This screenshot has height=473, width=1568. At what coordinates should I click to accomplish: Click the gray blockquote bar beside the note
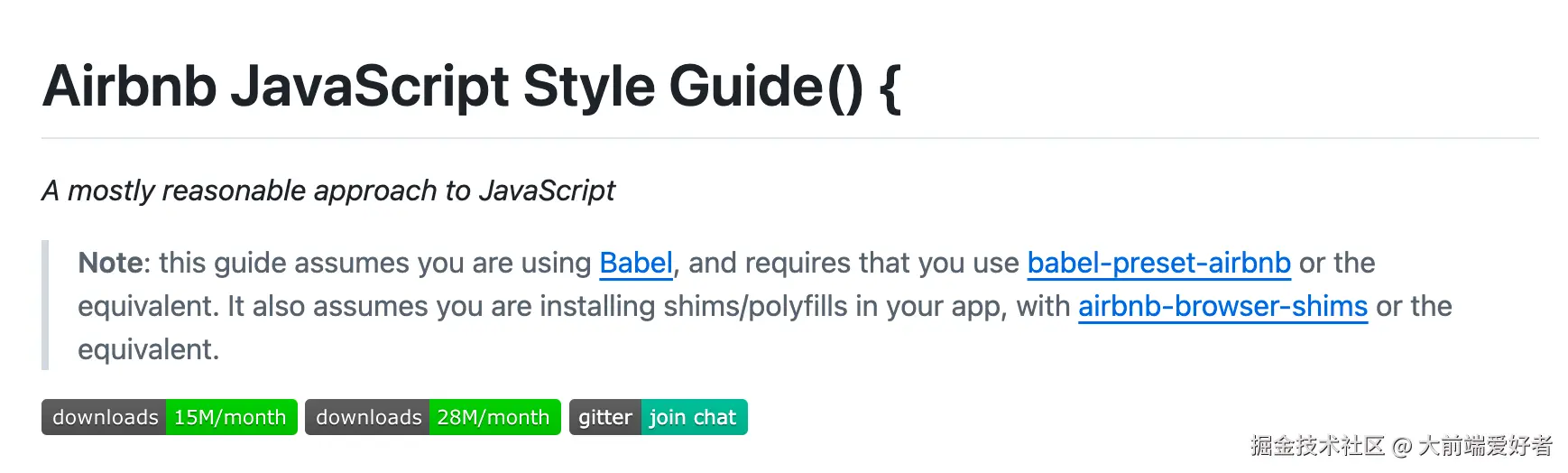pyautogui.click(x=45, y=305)
